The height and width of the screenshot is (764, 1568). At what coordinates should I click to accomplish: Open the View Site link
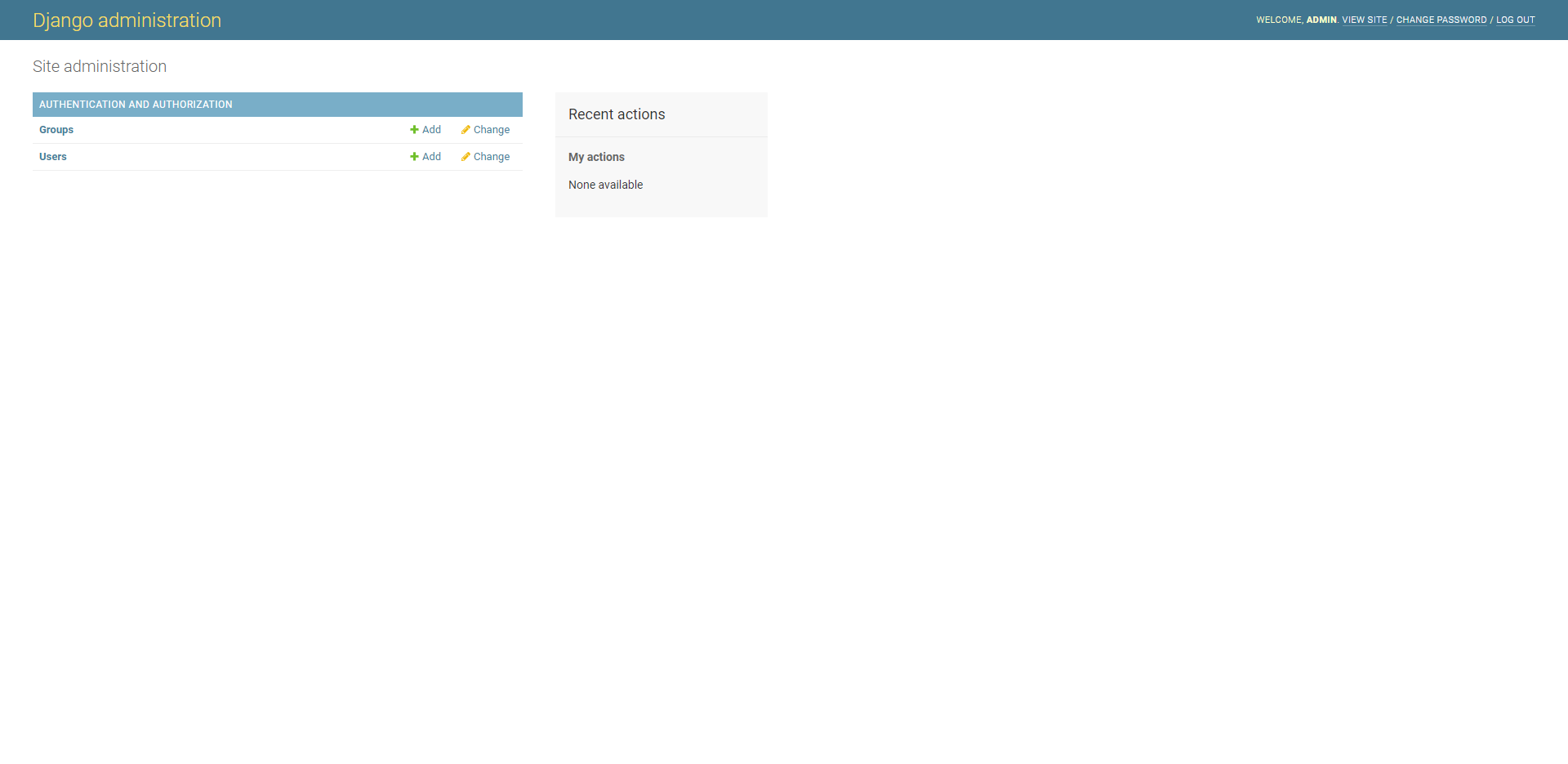[x=1365, y=20]
